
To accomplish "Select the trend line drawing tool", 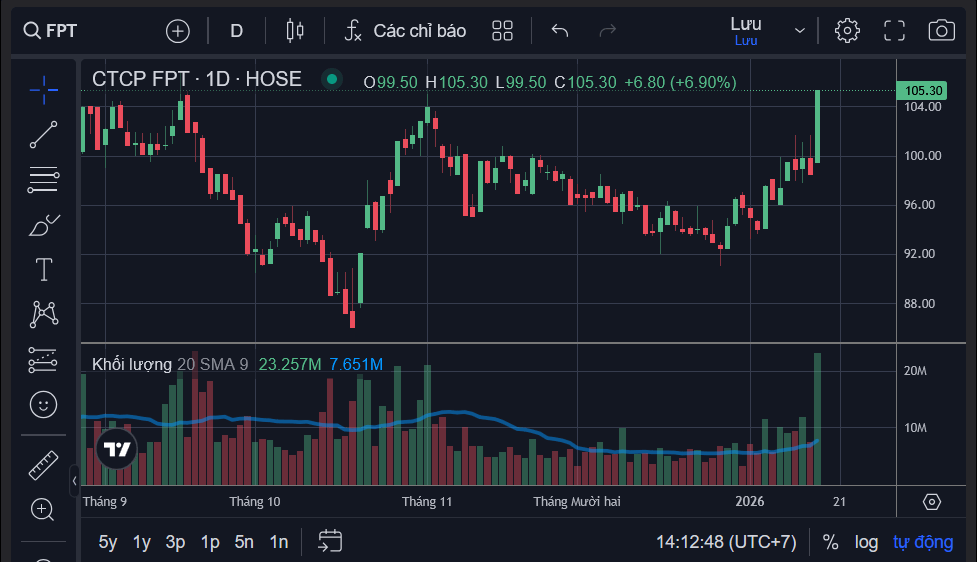I will (x=43, y=135).
